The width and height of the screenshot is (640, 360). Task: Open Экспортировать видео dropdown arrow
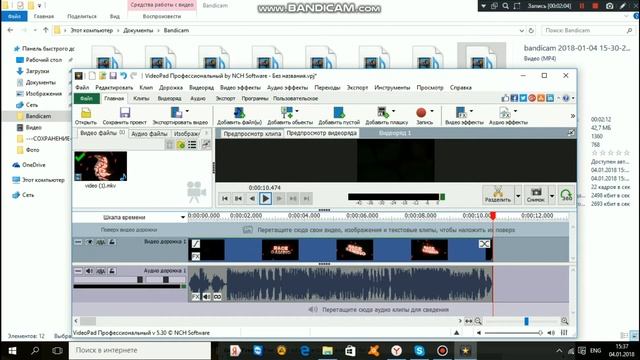click(x=187, y=111)
